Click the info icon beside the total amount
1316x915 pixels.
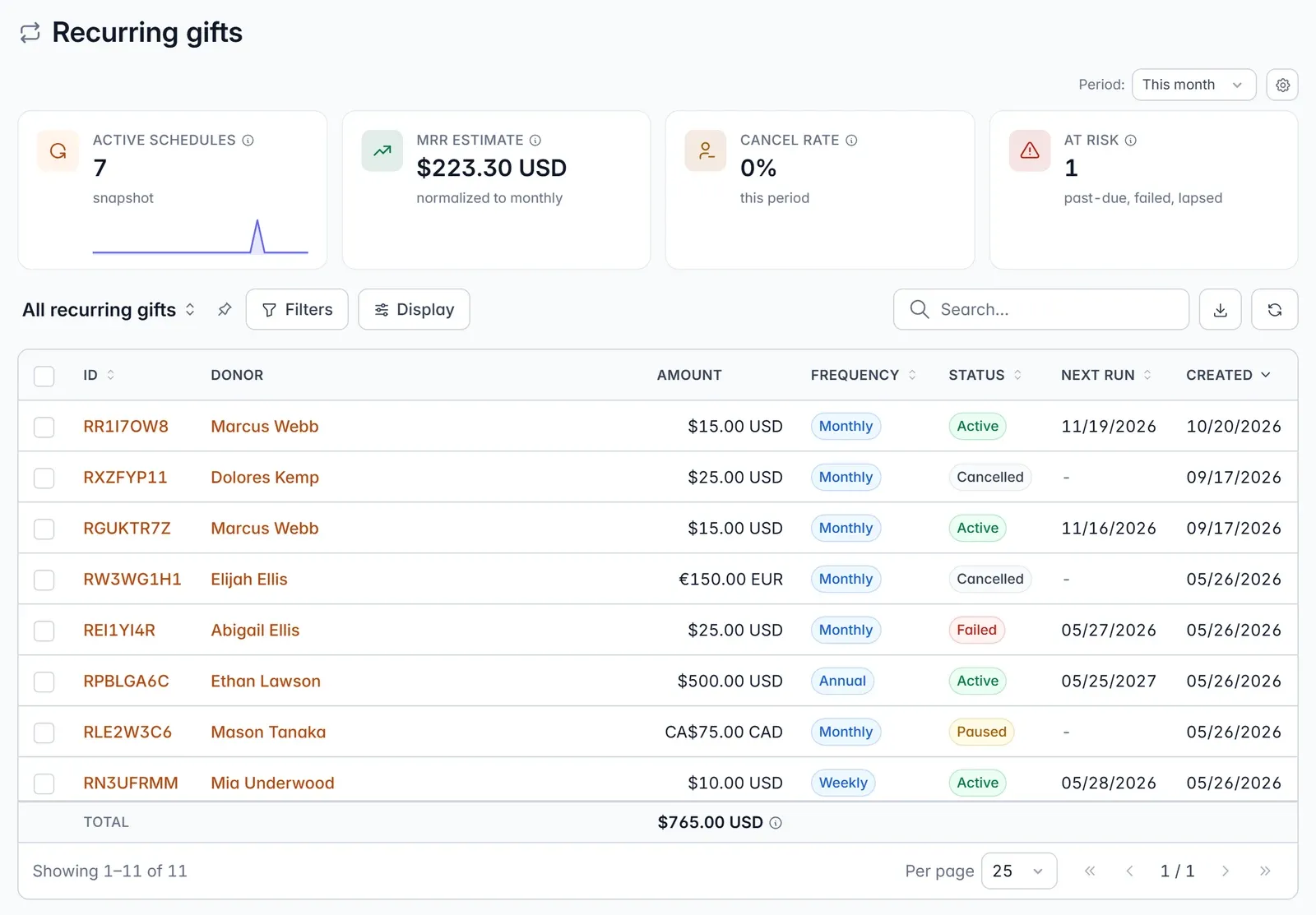point(776,823)
